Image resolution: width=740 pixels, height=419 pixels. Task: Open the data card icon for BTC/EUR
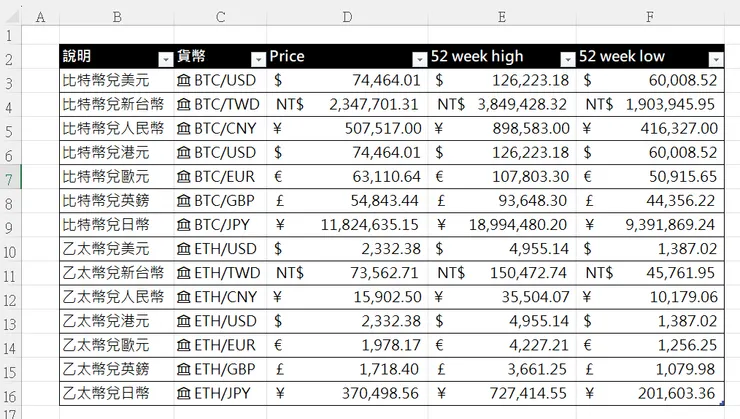point(184,177)
